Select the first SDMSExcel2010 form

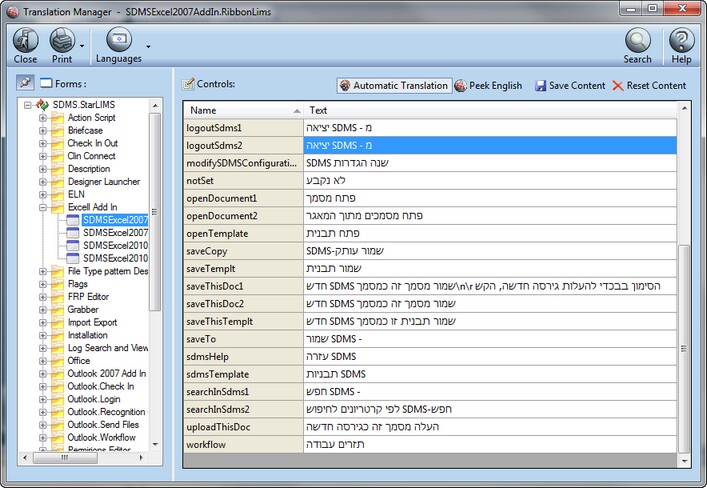[x=115, y=245]
